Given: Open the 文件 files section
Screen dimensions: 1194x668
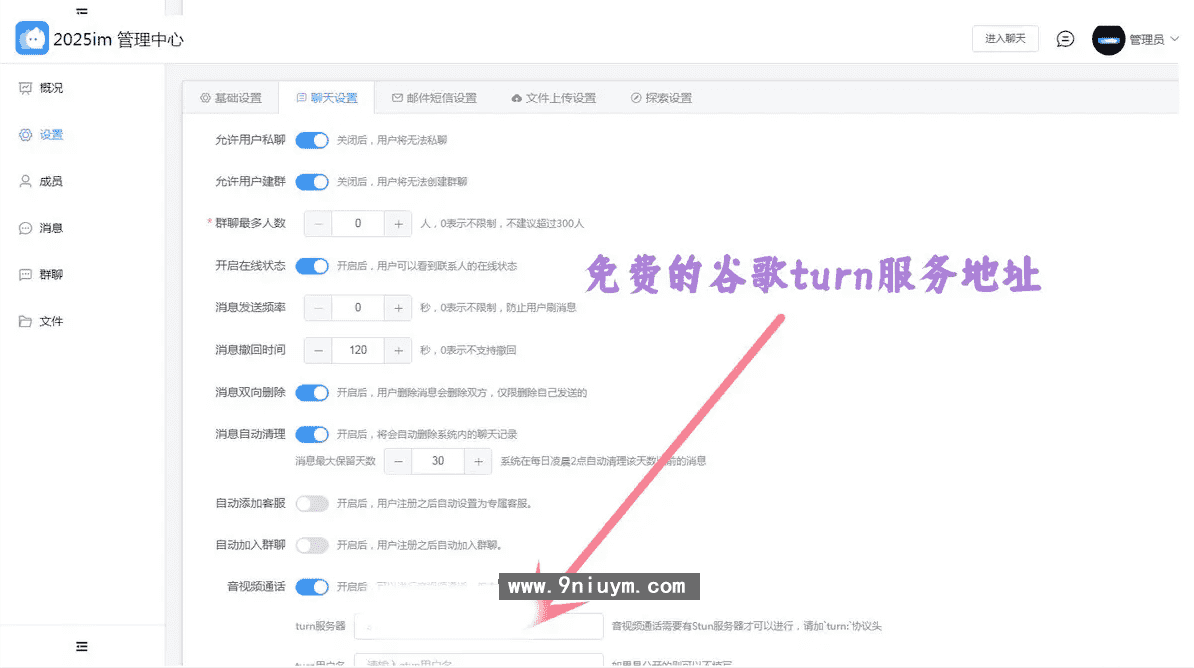Looking at the screenshot, I should [x=49, y=321].
